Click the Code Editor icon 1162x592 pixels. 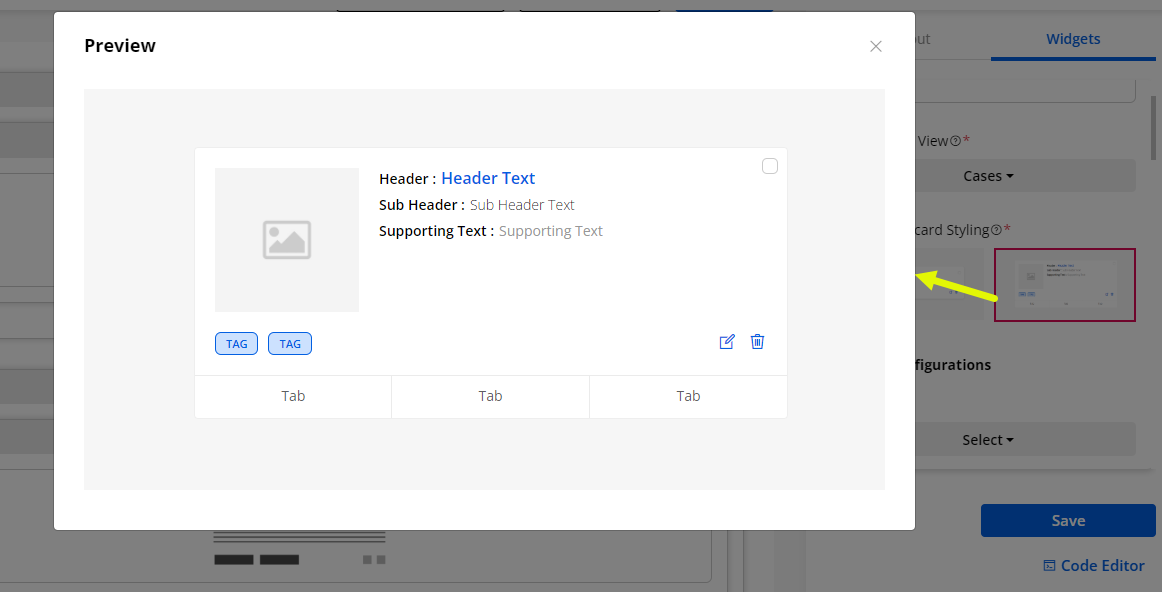point(1049,566)
